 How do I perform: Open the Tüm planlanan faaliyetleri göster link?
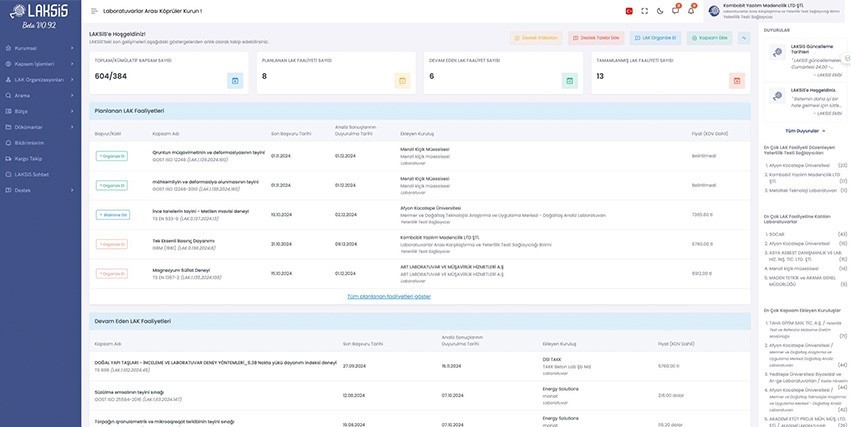click(x=388, y=296)
